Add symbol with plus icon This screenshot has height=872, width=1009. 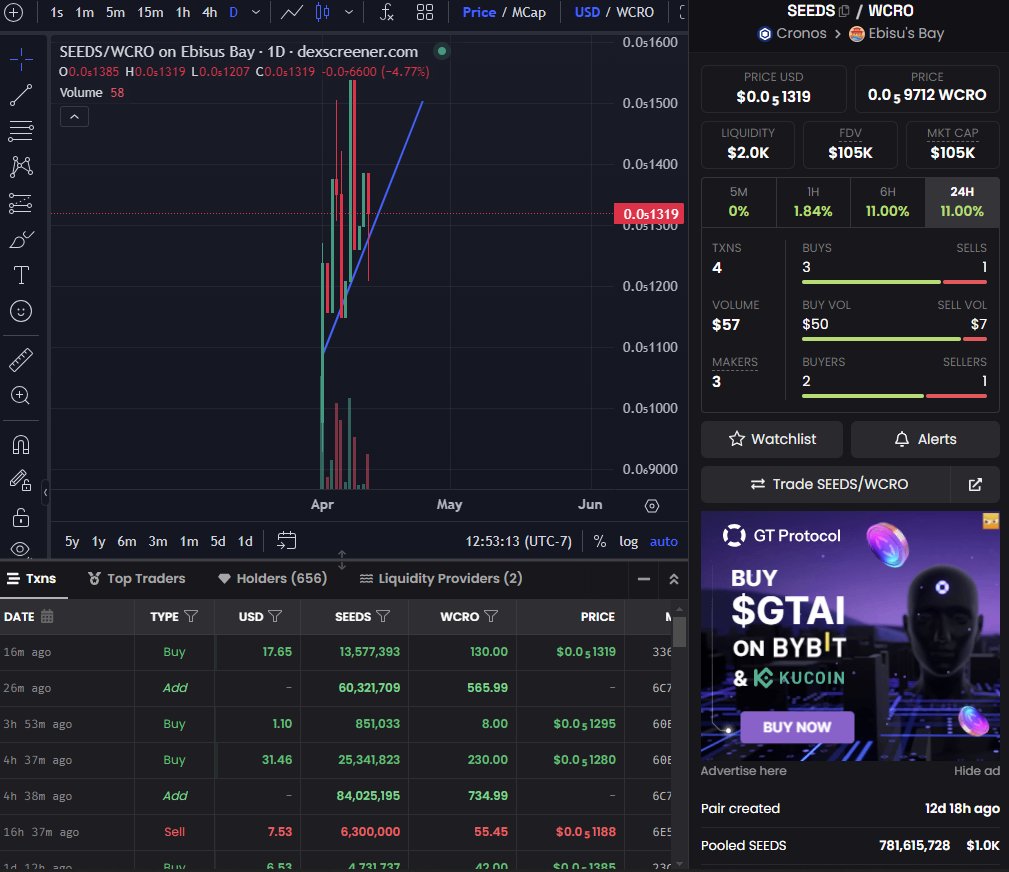14,12
